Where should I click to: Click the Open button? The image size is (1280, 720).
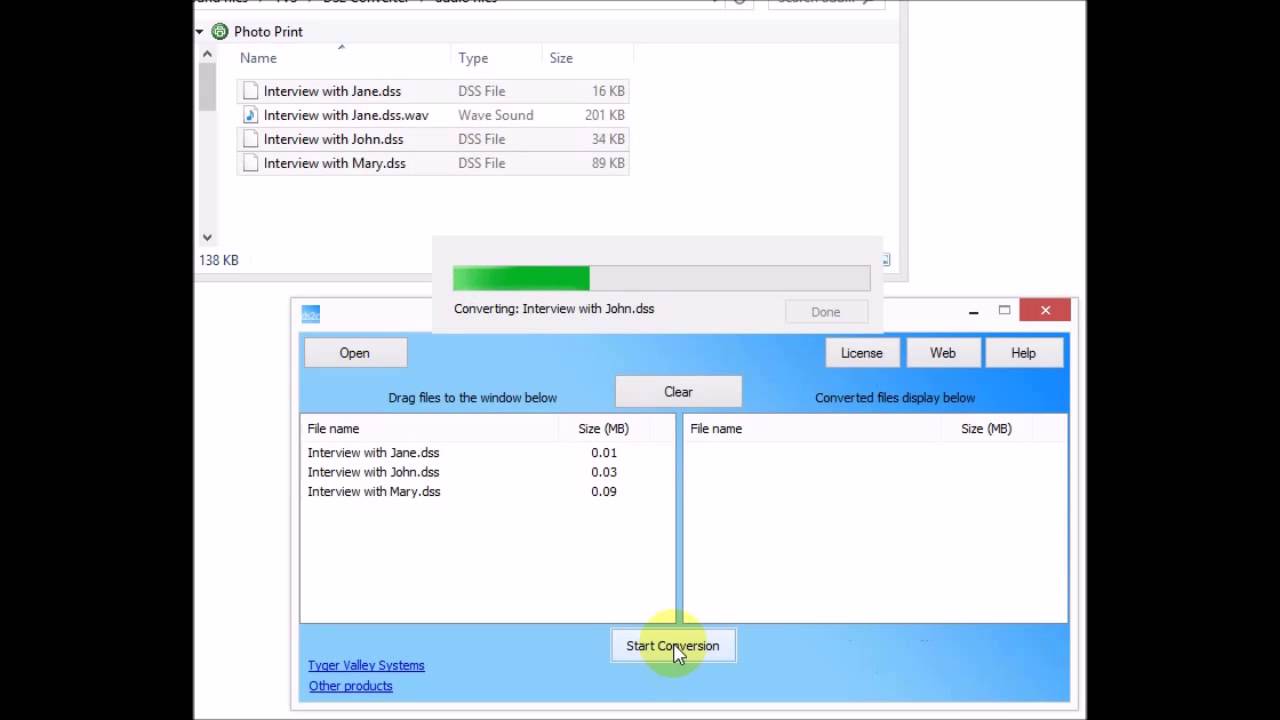click(355, 353)
